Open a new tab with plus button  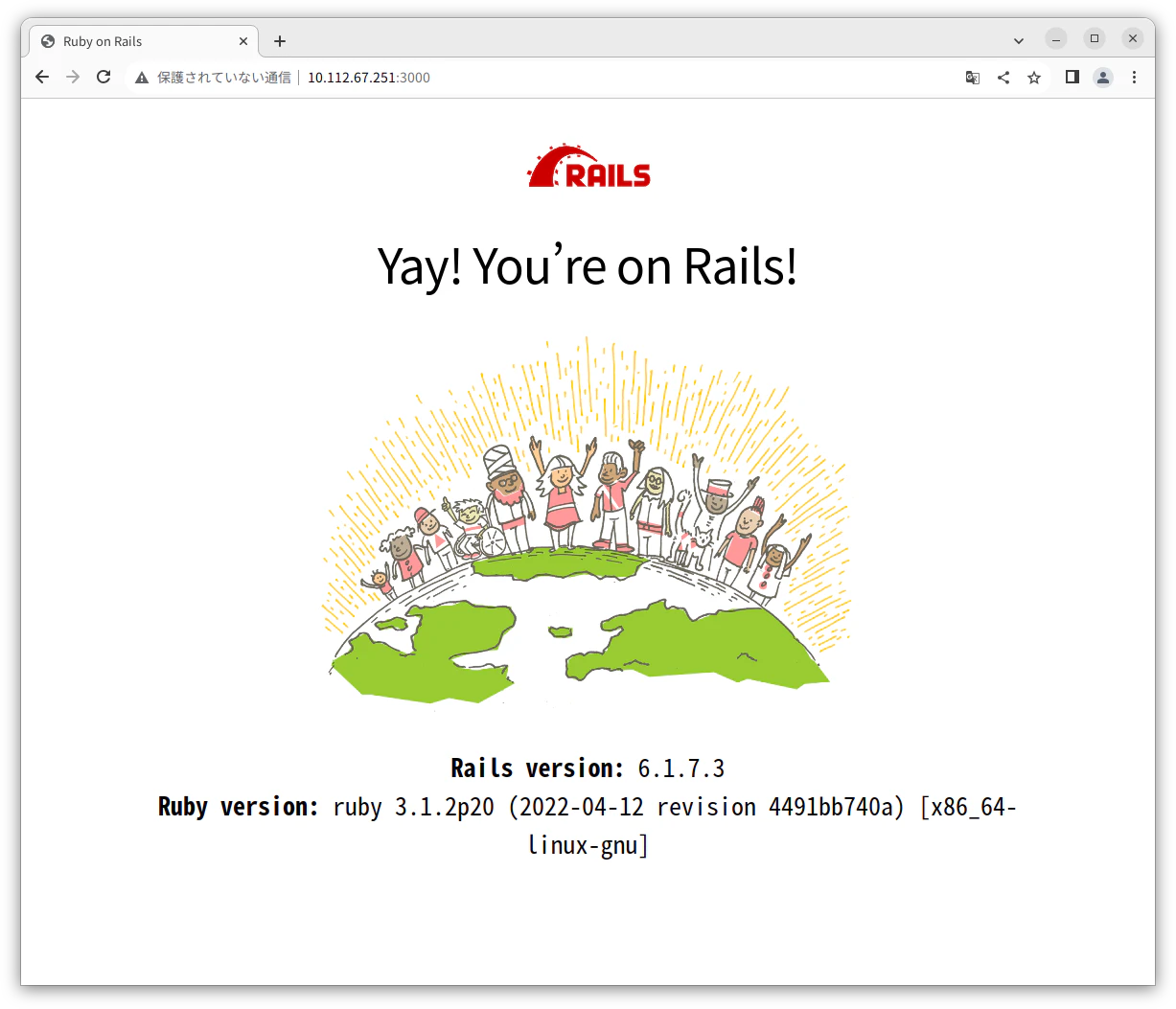280,41
